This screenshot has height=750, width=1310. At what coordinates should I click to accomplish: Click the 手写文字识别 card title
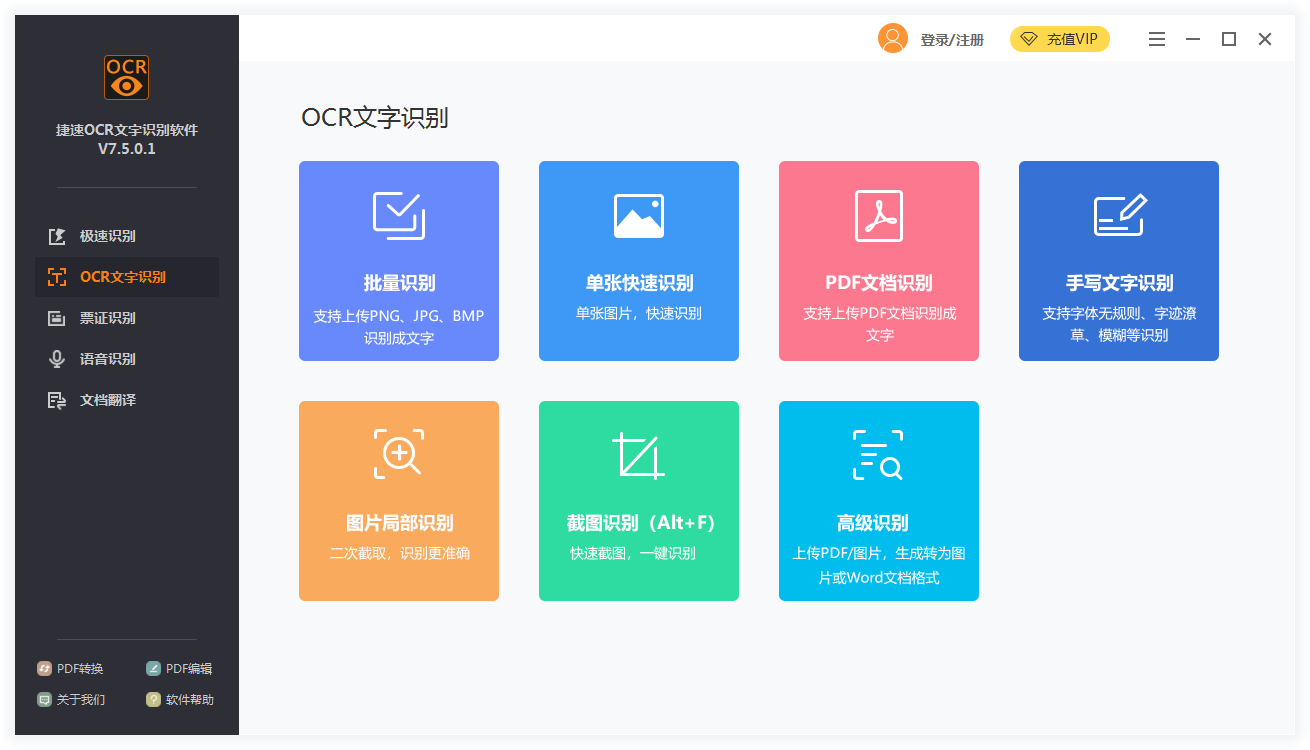pyautogui.click(x=1119, y=283)
